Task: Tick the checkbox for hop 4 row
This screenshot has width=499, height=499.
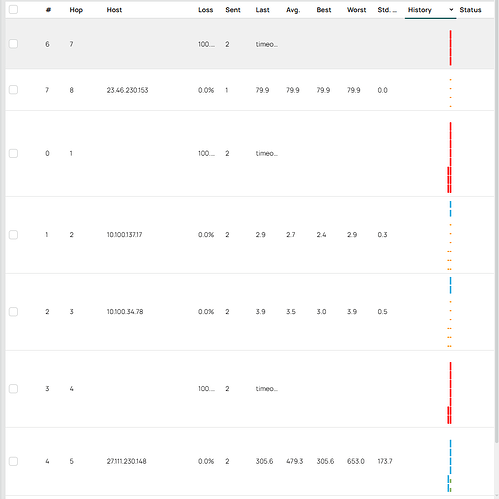Action: pyautogui.click(x=13, y=389)
